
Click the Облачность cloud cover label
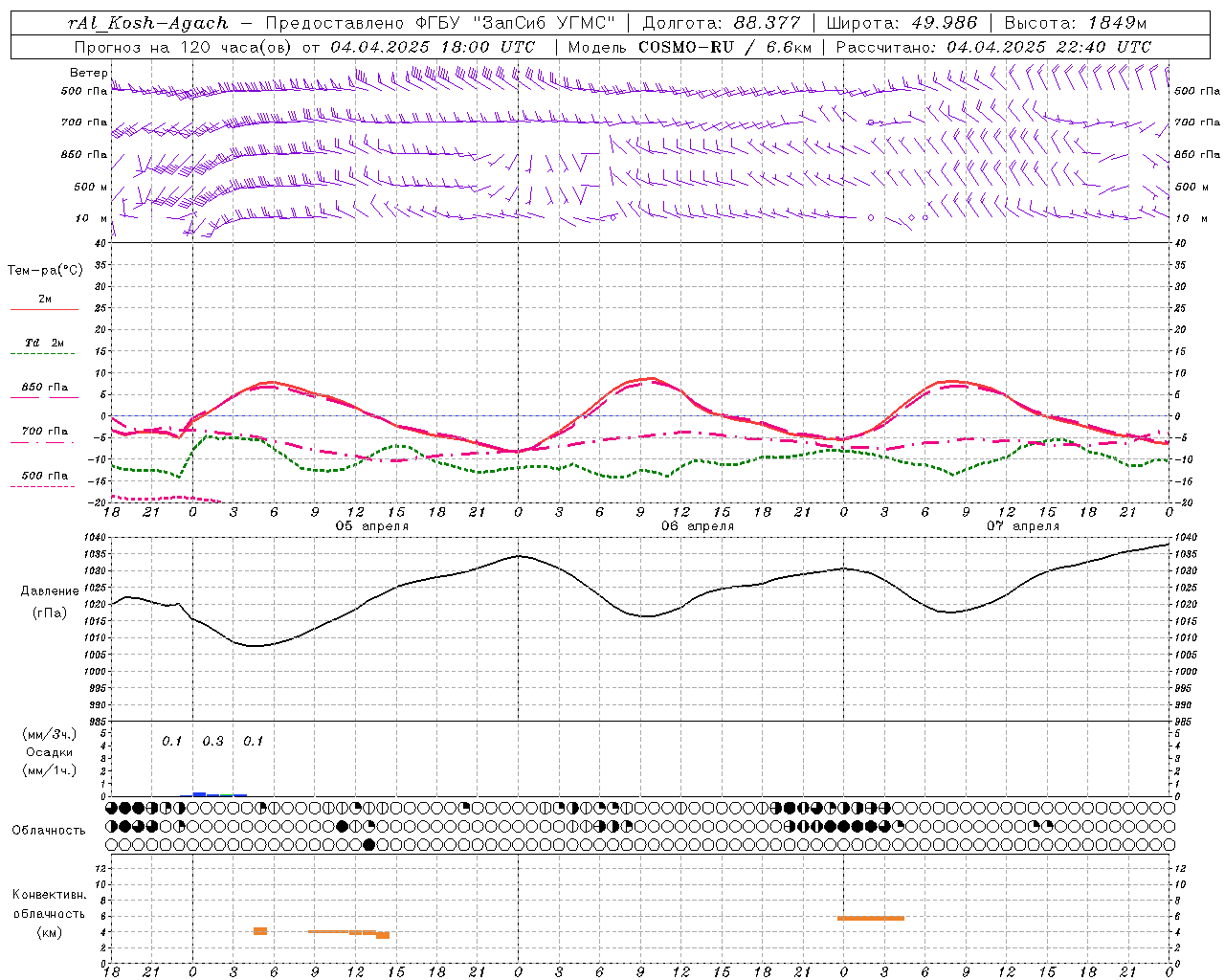(49, 831)
